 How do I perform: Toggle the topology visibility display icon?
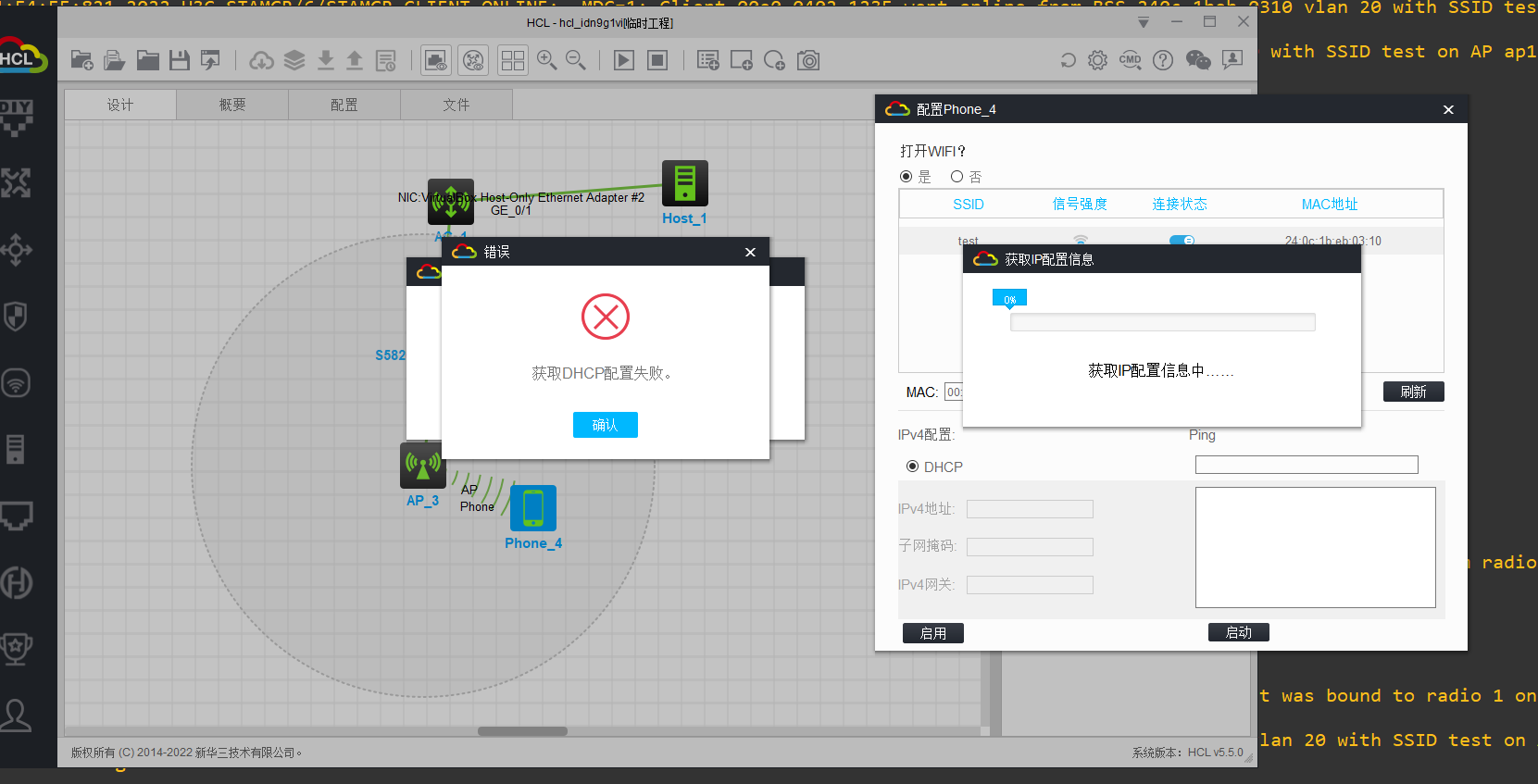473,61
